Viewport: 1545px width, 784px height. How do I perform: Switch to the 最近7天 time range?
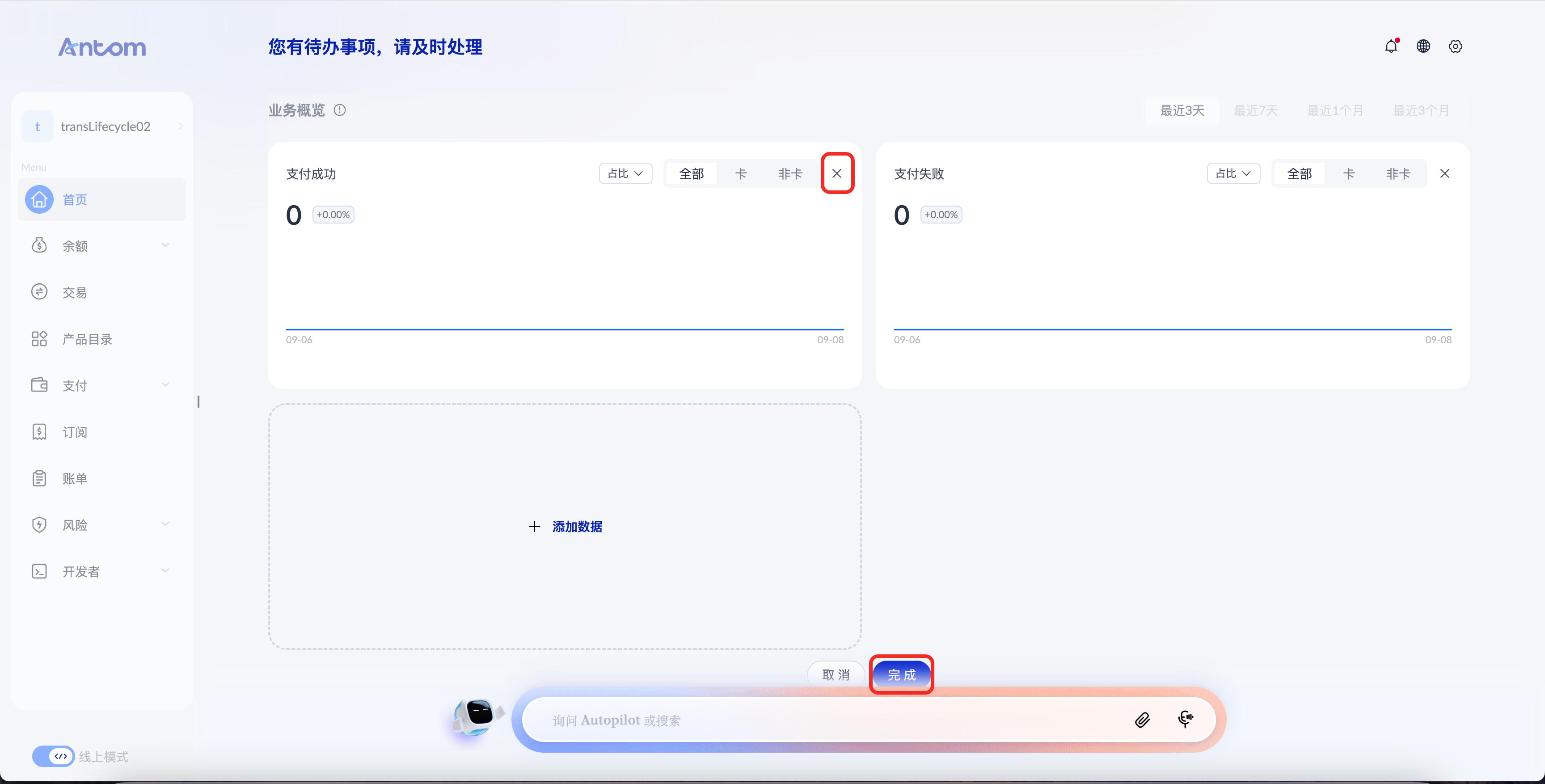(1255, 110)
